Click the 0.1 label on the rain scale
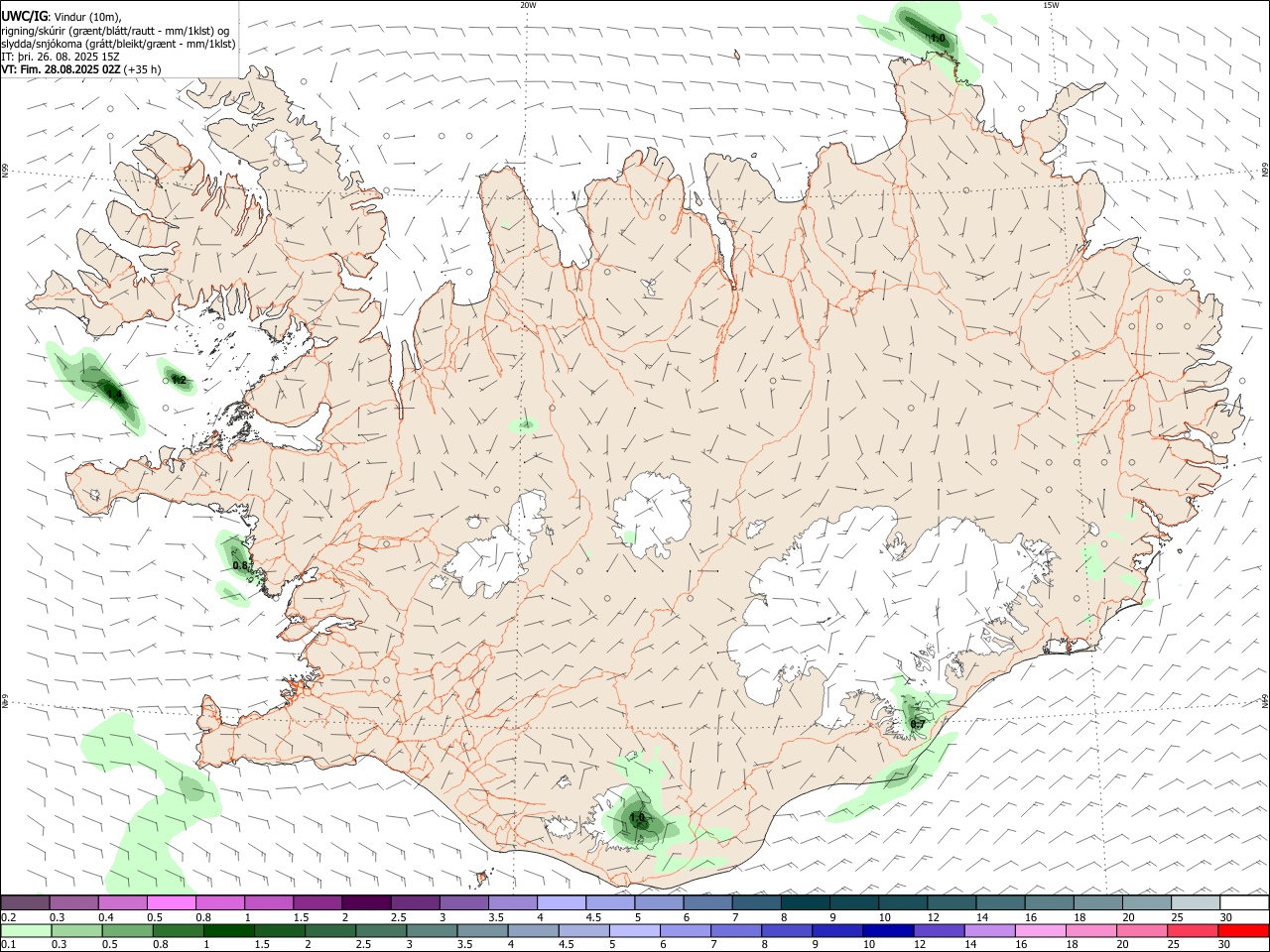The image size is (1270, 952). 8,945
